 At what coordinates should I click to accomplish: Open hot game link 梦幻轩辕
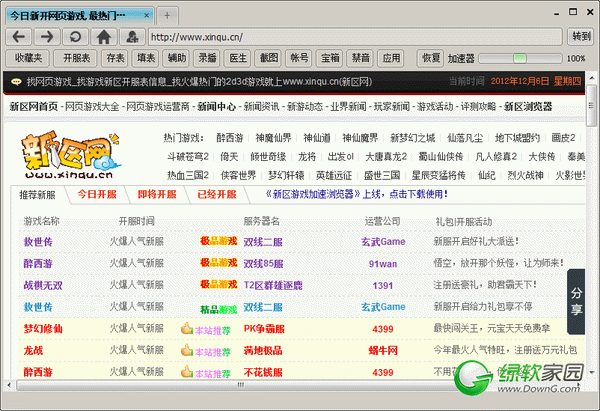tap(286, 175)
